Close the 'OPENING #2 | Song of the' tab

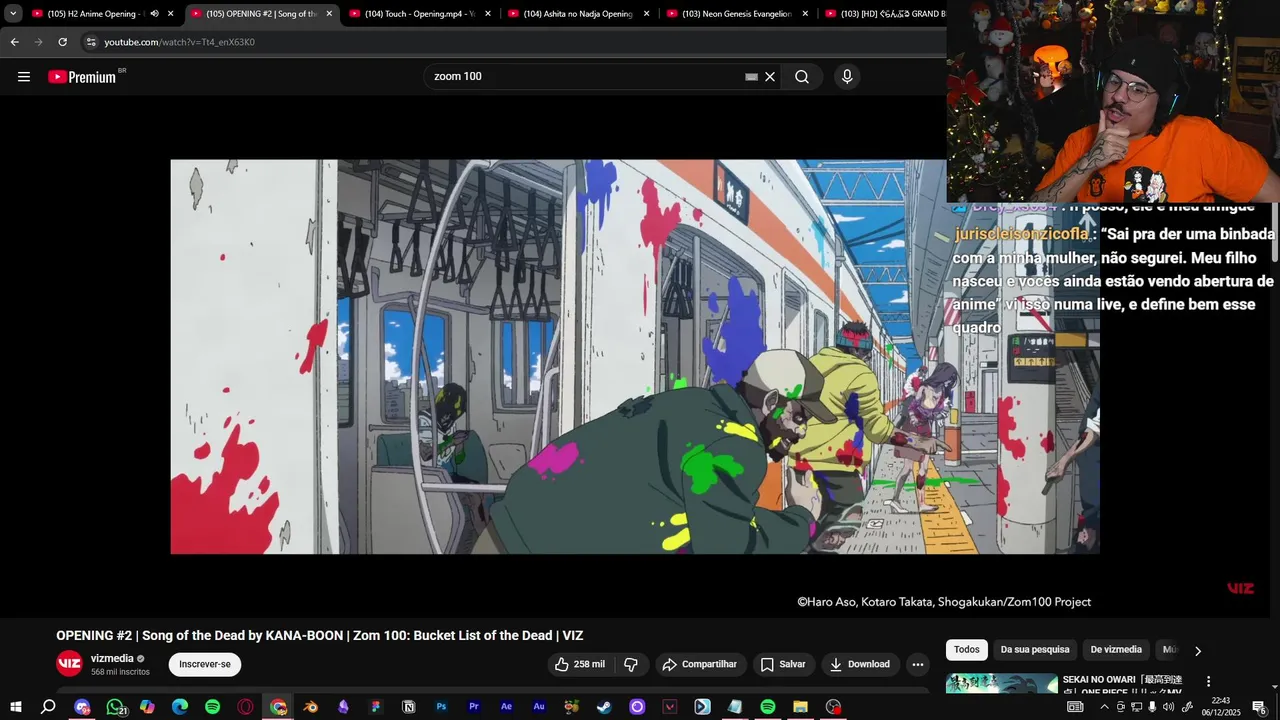(x=329, y=14)
